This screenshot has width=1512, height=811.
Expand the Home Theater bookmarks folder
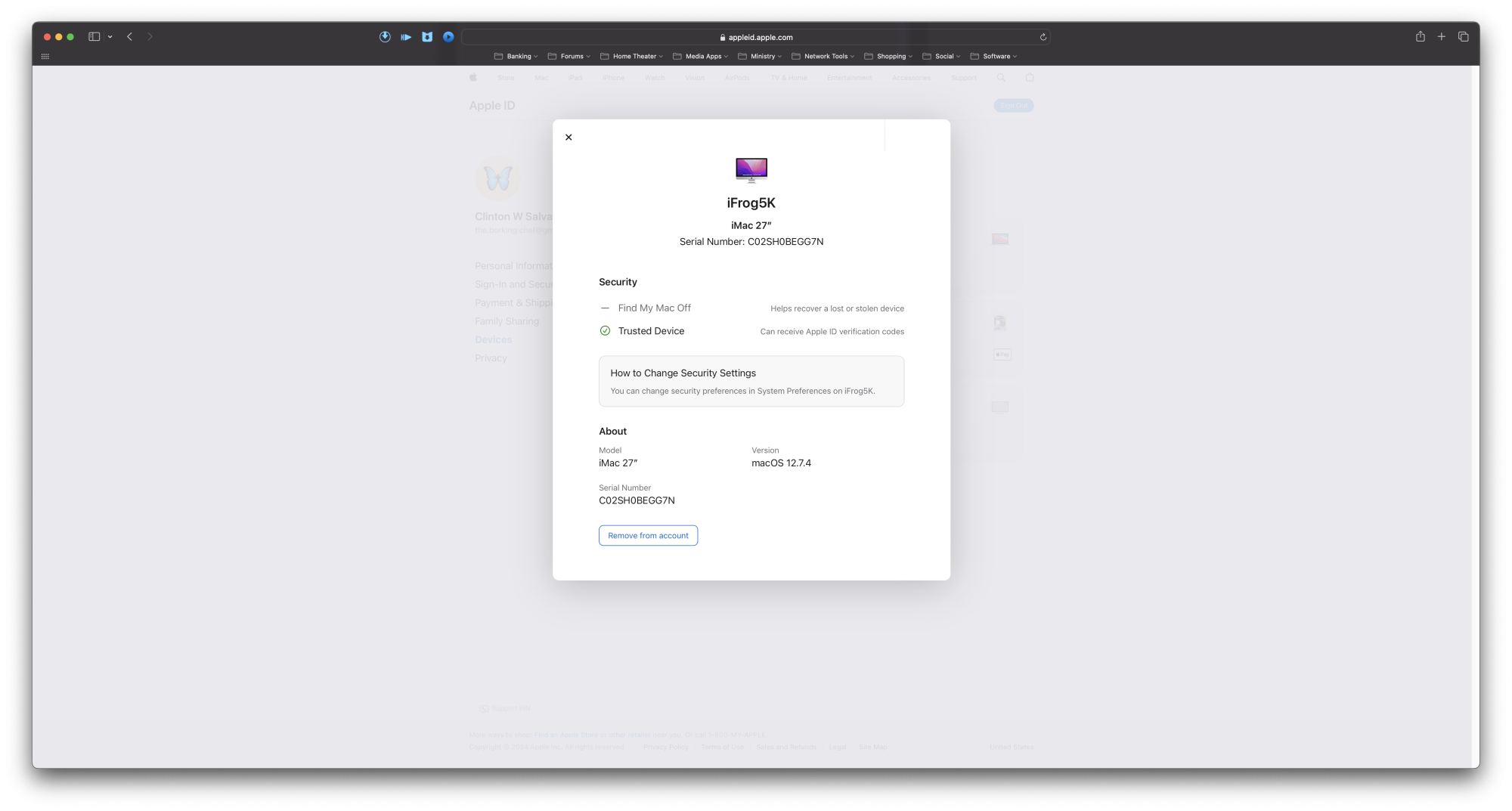tap(631, 56)
